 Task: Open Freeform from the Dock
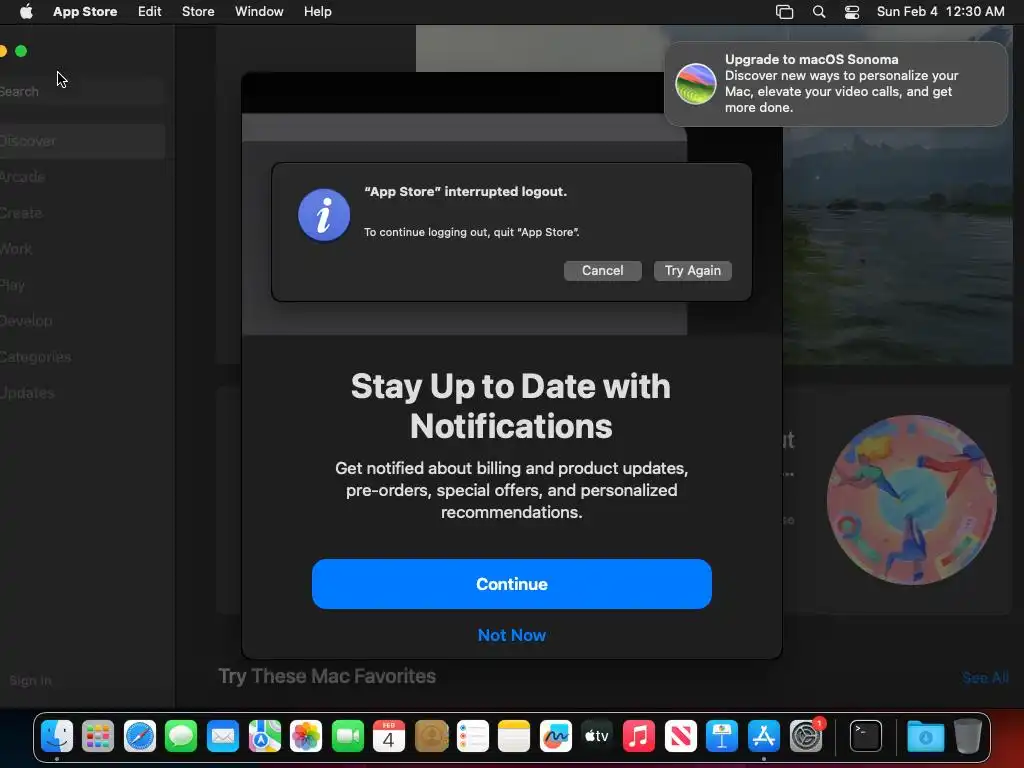(x=556, y=737)
